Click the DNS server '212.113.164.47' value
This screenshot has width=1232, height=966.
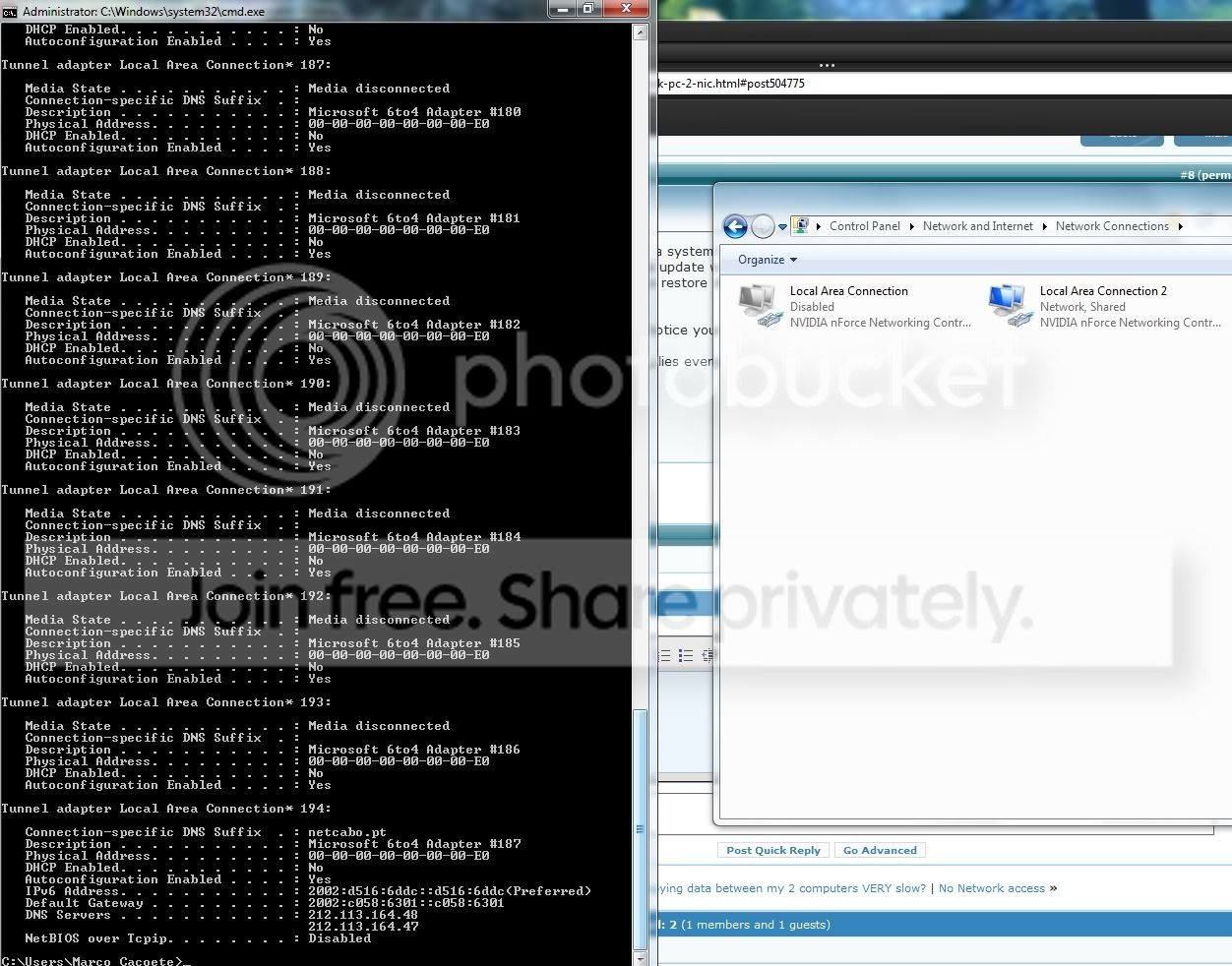[363, 927]
